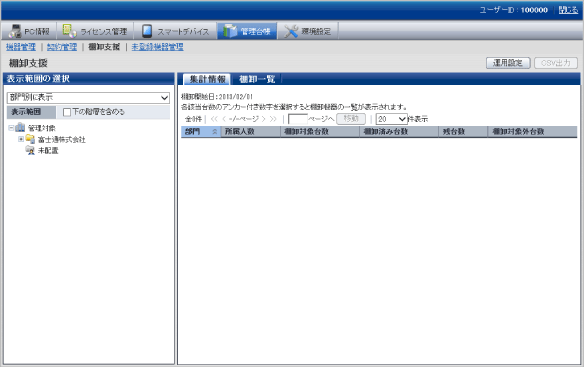Click the スマートデバイス phone icon

pyautogui.click(x=147, y=31)
